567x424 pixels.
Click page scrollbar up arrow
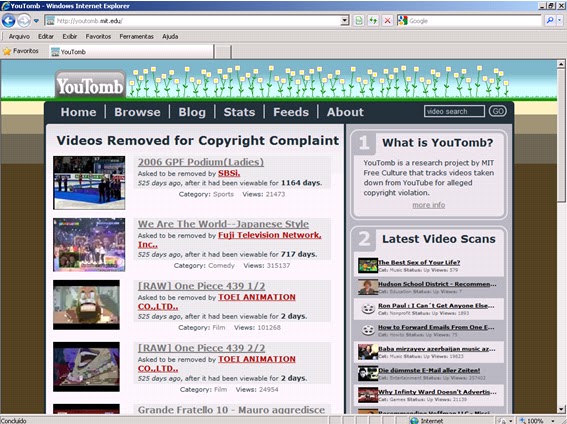(x=561, y=64)
